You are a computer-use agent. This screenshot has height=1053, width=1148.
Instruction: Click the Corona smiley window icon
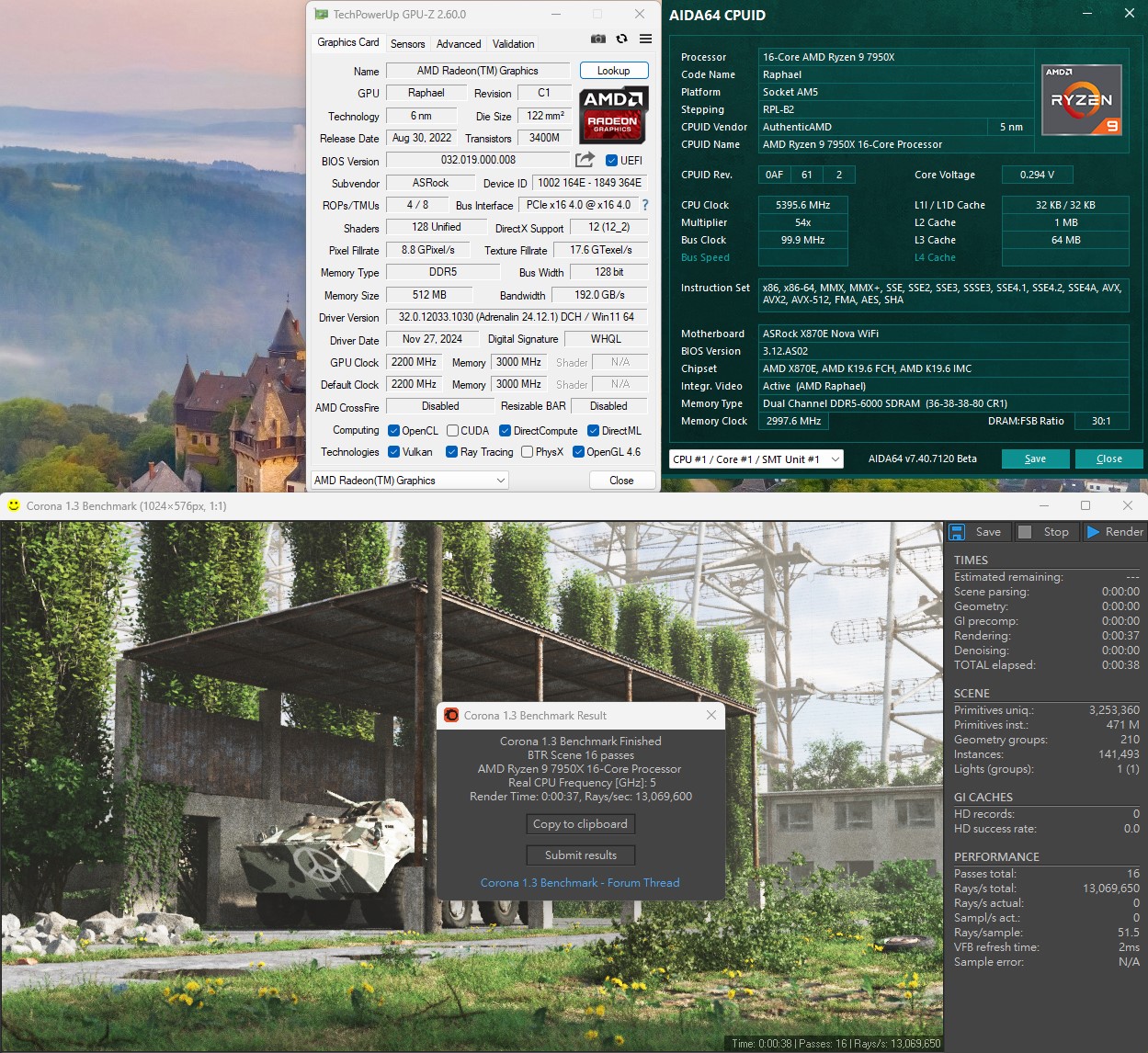click(x=13, y=505)
